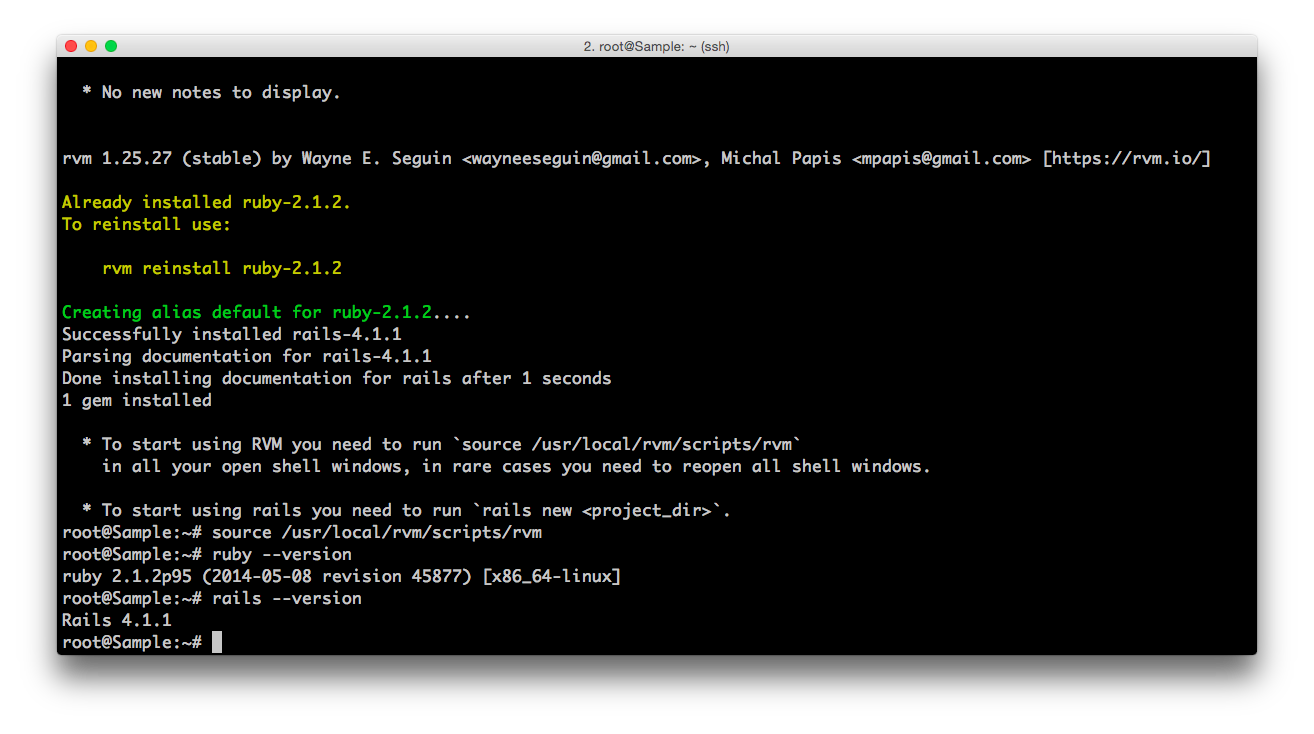Click the terminal cursor block at the prompt
This screenshot has height=734, width=1314.
pyautogui.click(x=217, y=642)
